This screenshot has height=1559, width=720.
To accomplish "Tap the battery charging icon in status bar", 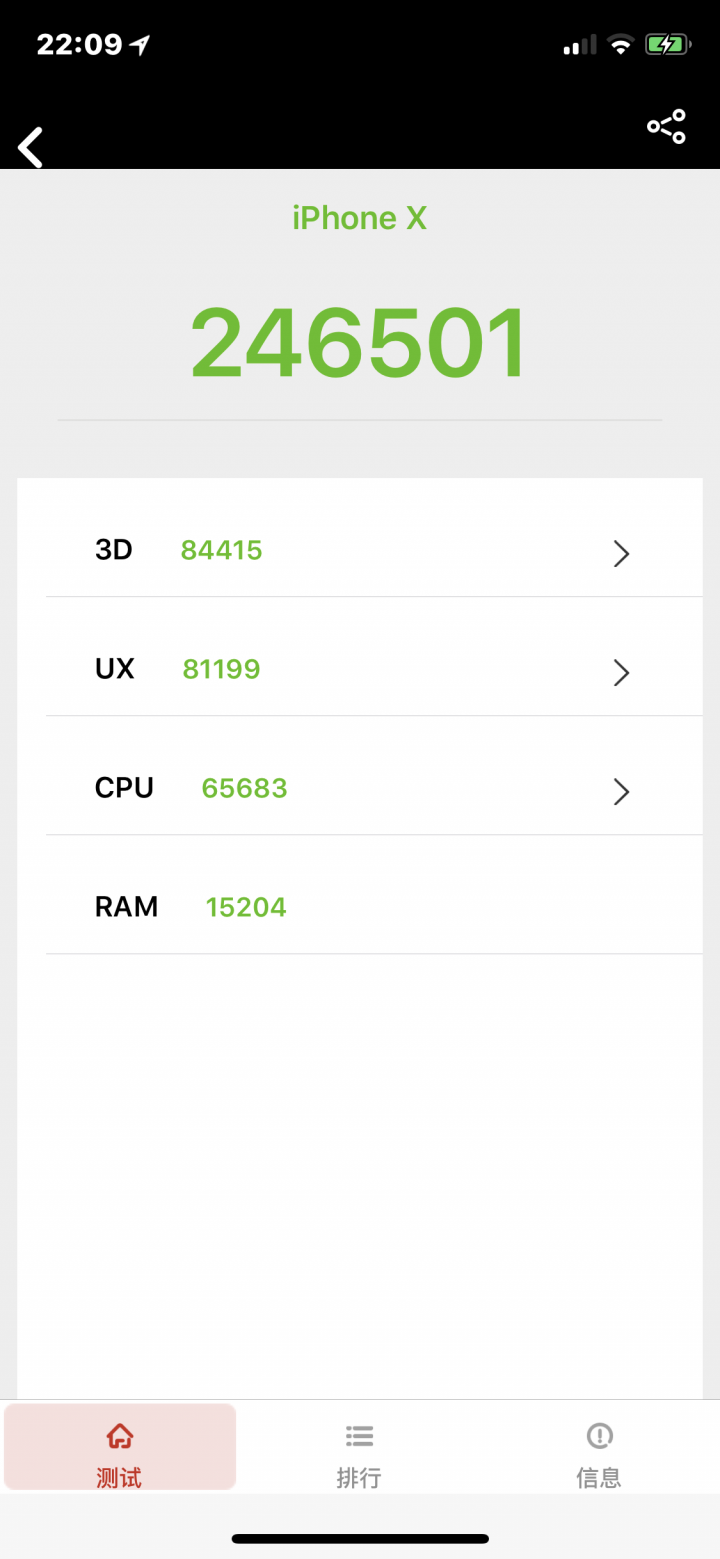I will (666, 44).
